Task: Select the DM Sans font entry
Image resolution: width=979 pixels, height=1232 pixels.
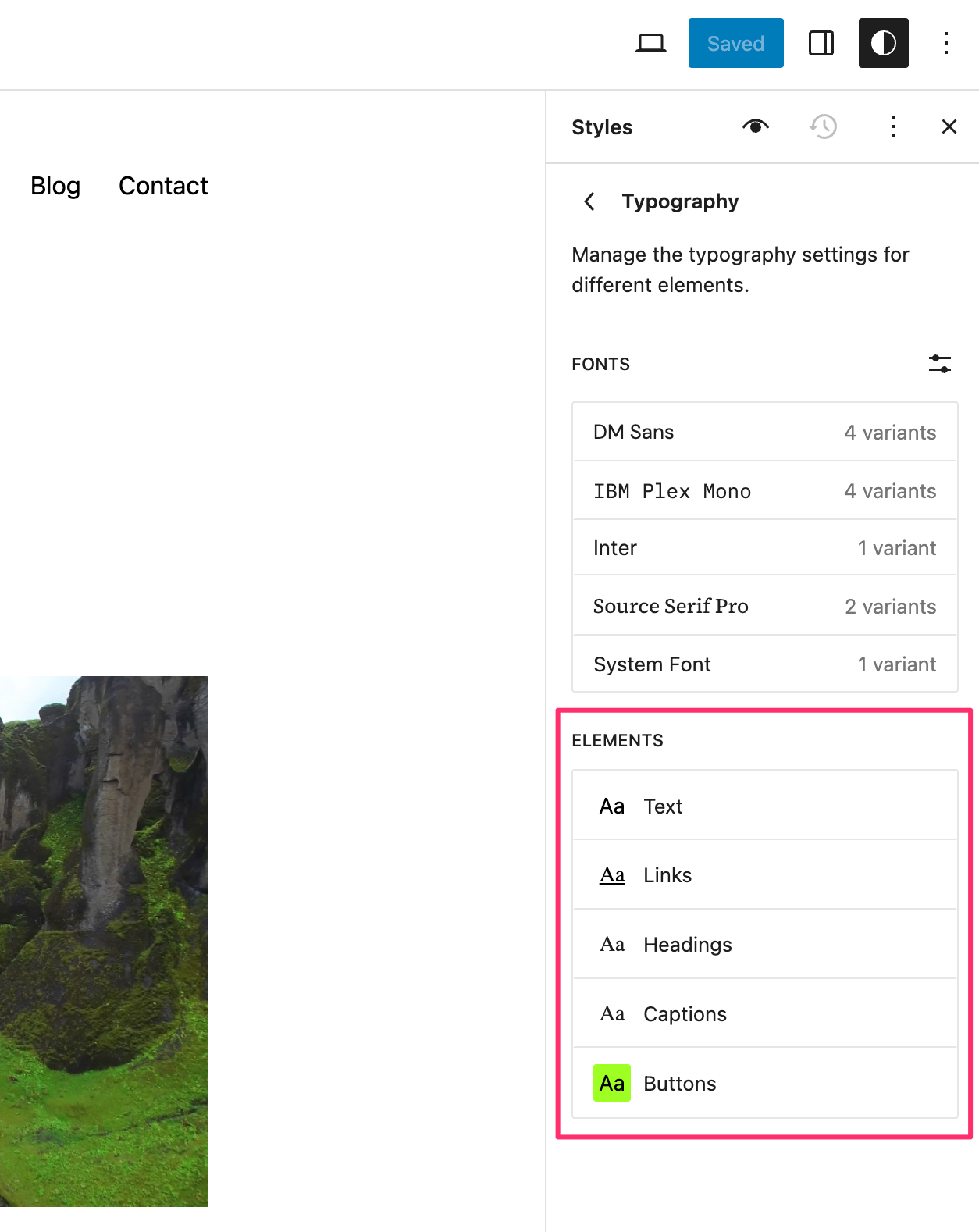Action: 764,432
